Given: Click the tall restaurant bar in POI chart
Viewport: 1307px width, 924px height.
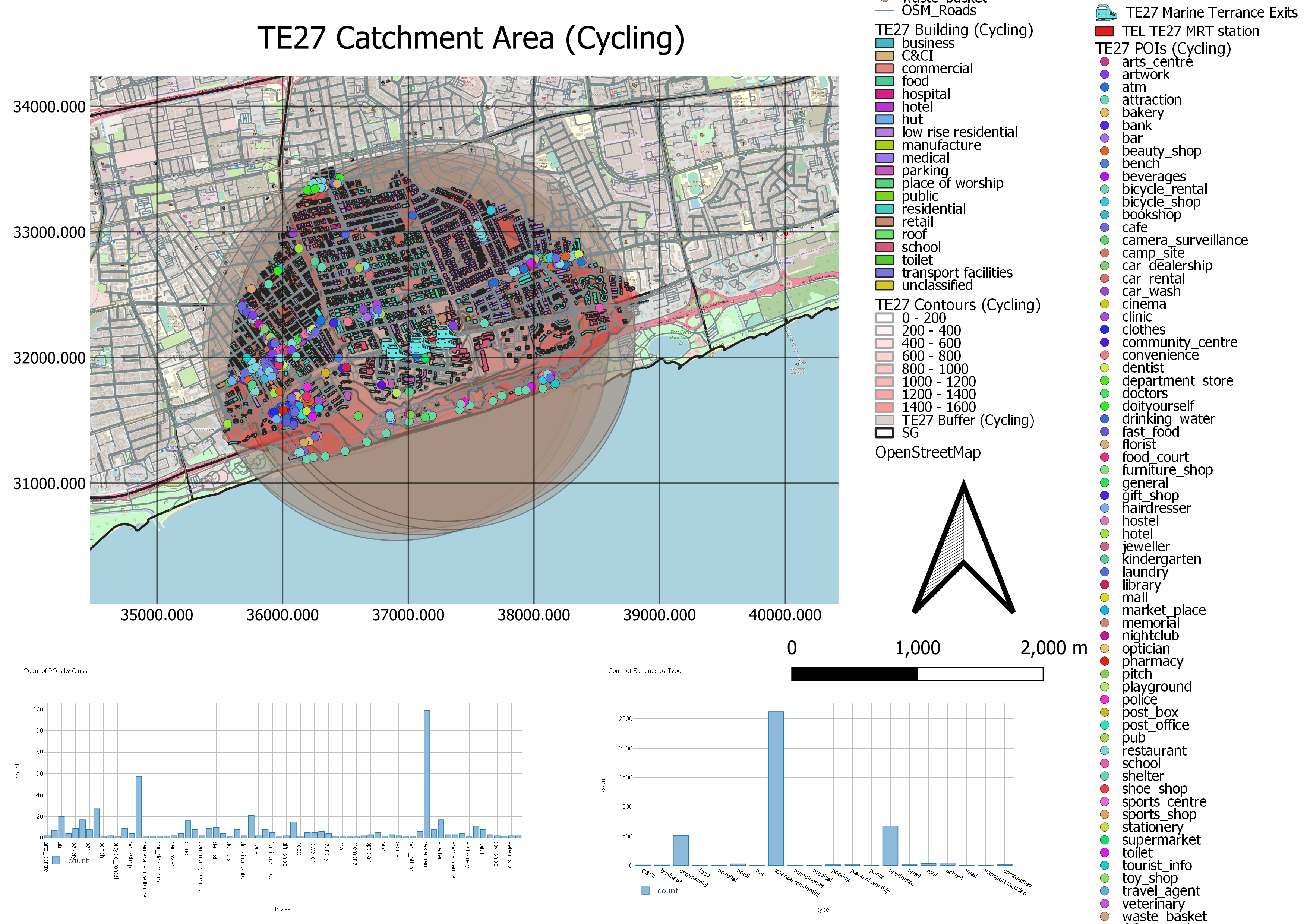Looking at the screenshot, I should (427, 774).
